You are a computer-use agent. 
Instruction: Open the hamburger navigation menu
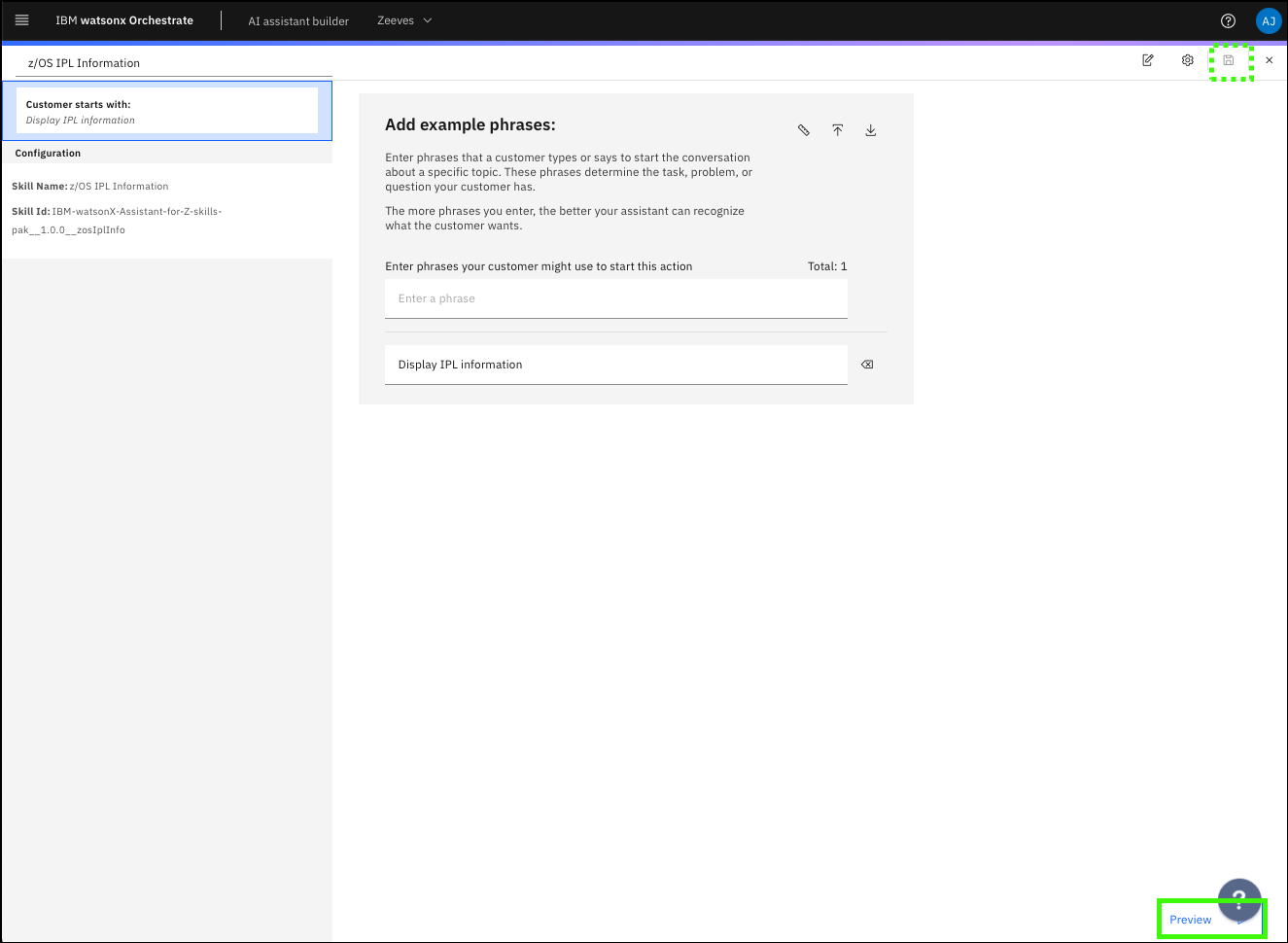(22, 20)
